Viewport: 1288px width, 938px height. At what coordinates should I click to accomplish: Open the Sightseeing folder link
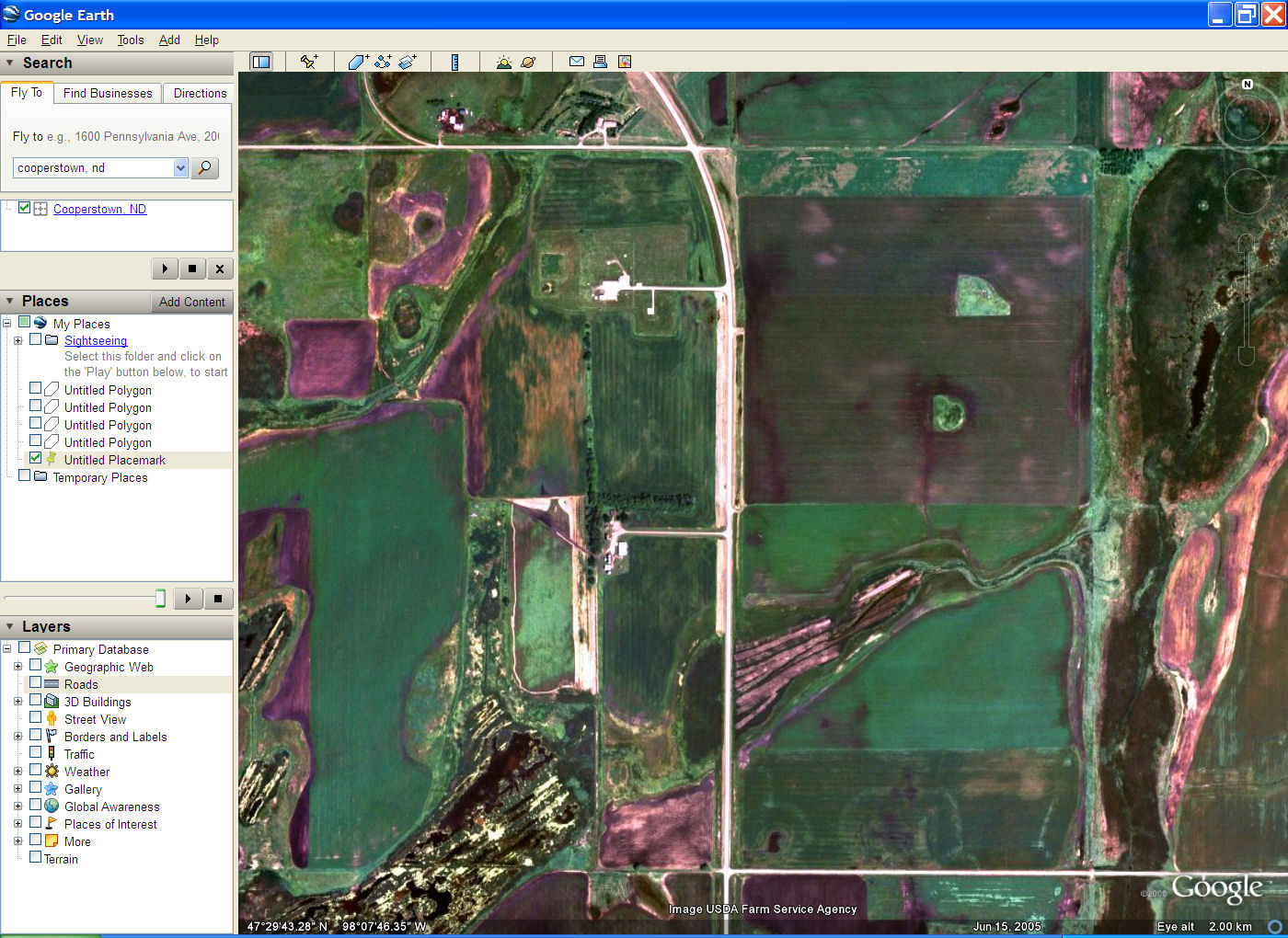click(x=96, y=340)
